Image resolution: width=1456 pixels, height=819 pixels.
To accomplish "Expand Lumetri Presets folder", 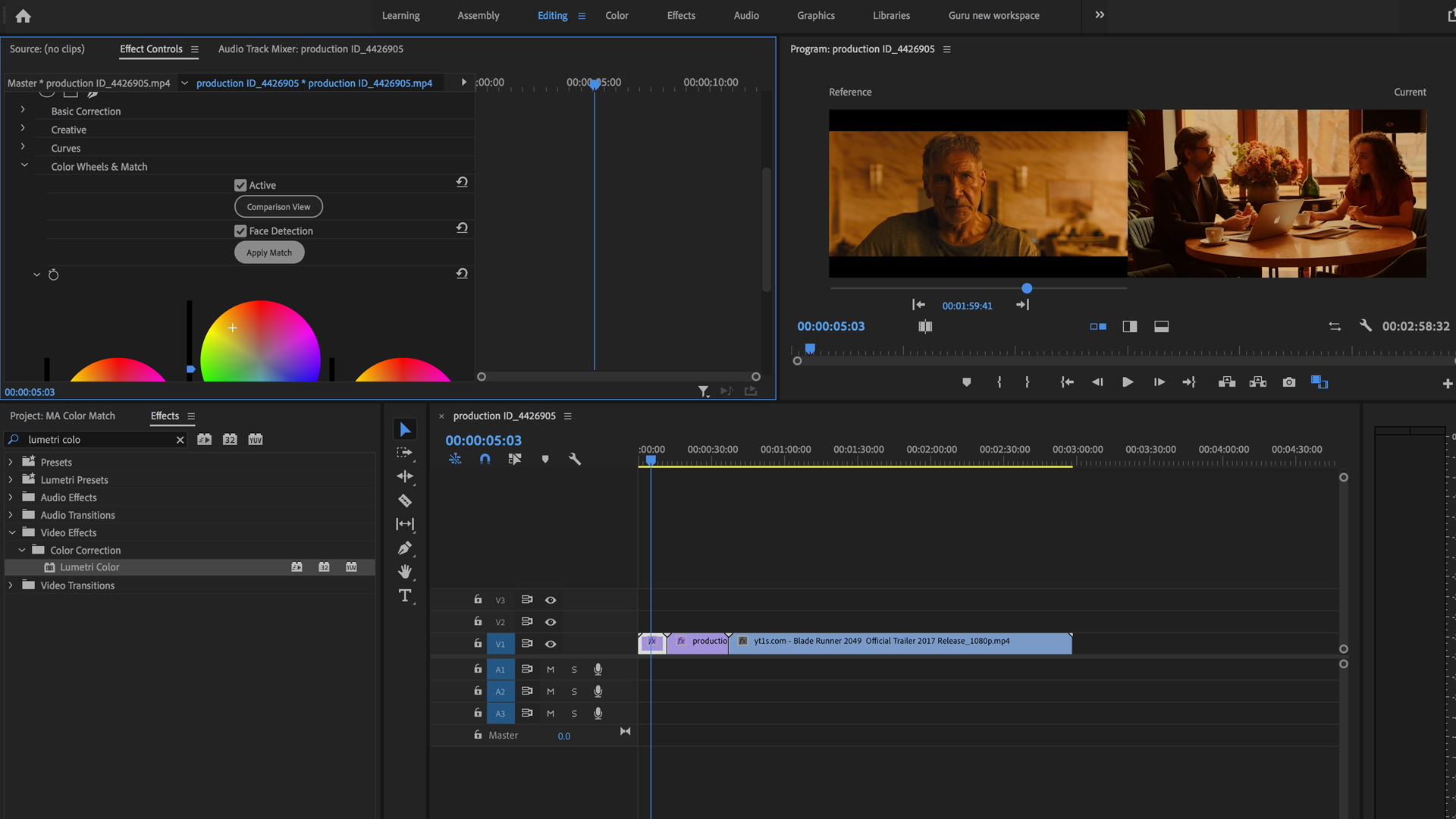I will coord(11,479).
